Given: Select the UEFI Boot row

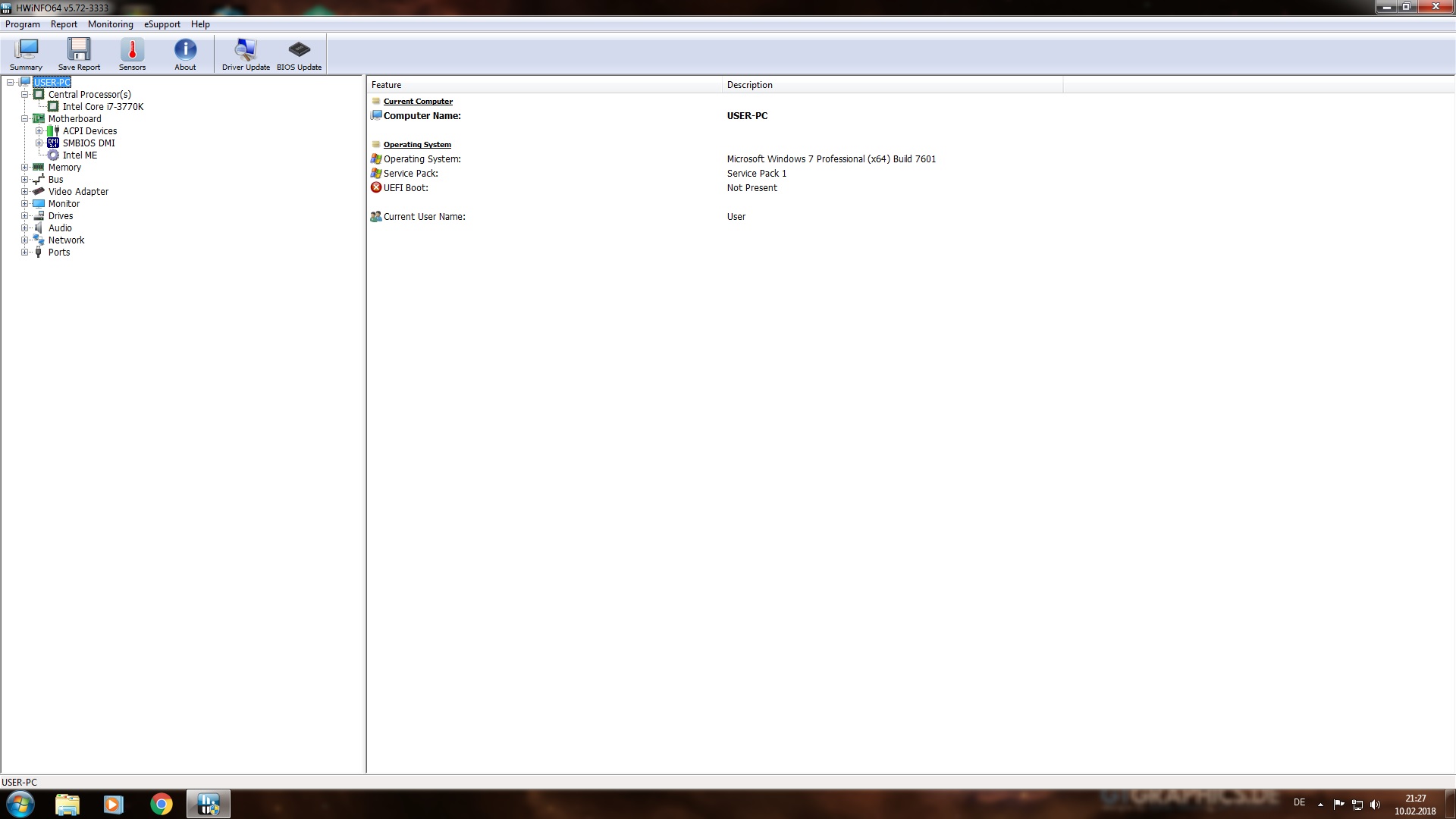Looking at the screenshot, I should point(406,188).
